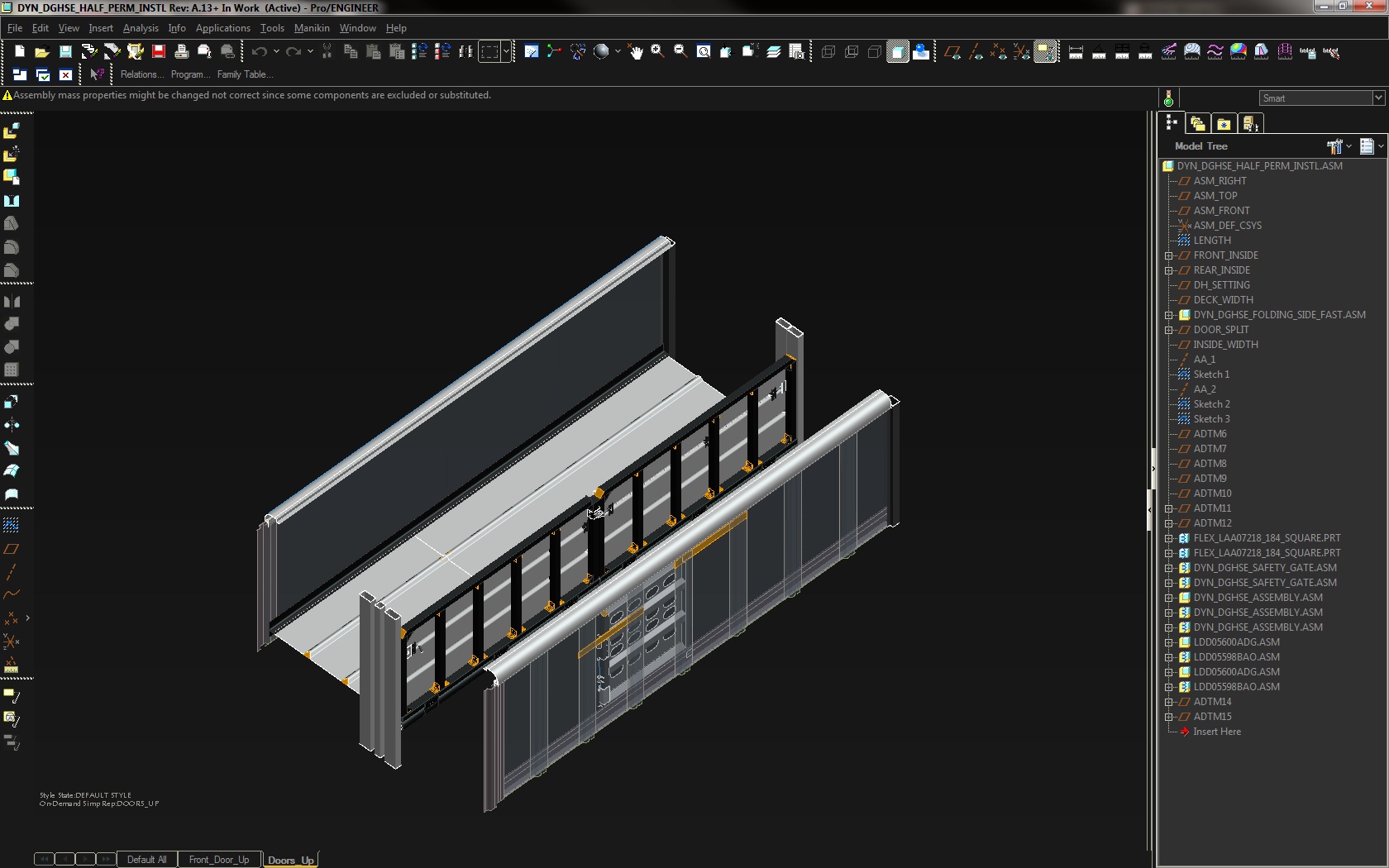
Task: Toggle the Spin Center icon
Action: pyautogui.click(x=555, y=51)
